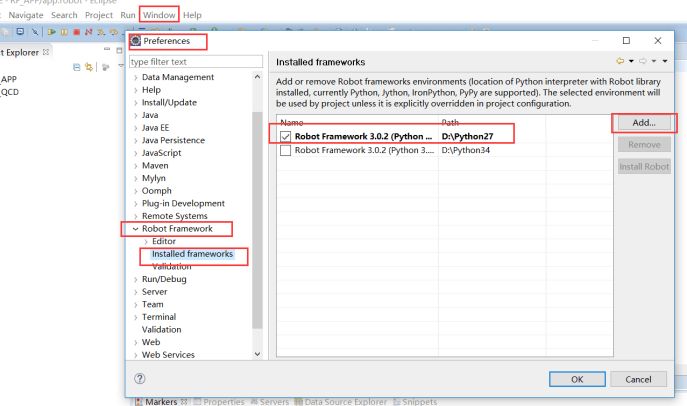
Task: Click the Preferences help question mark icon
Action: click(140, 378)
